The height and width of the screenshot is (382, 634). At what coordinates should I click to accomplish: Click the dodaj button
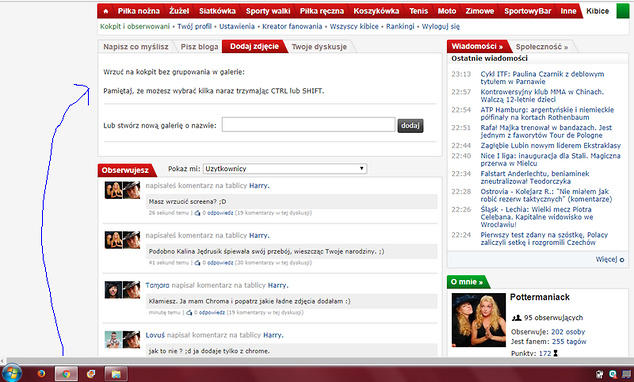pos(410,126)
